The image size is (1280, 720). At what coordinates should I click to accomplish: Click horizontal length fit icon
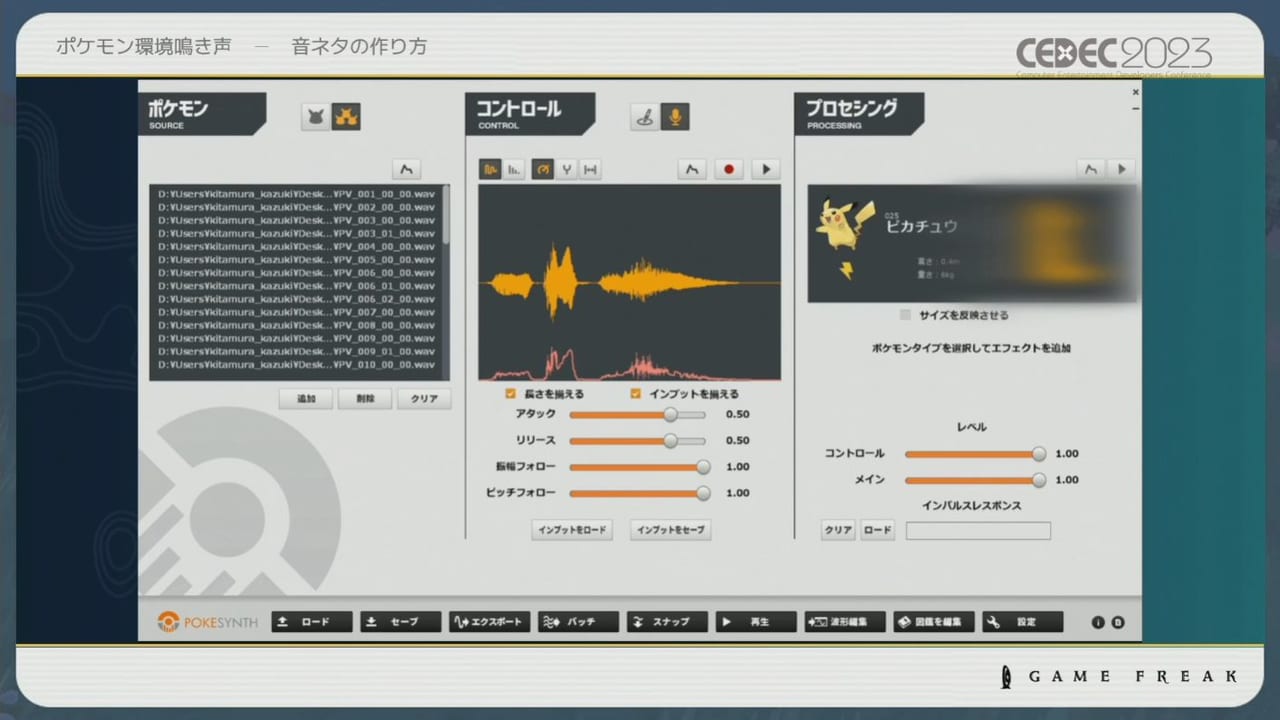click(591, 170)
